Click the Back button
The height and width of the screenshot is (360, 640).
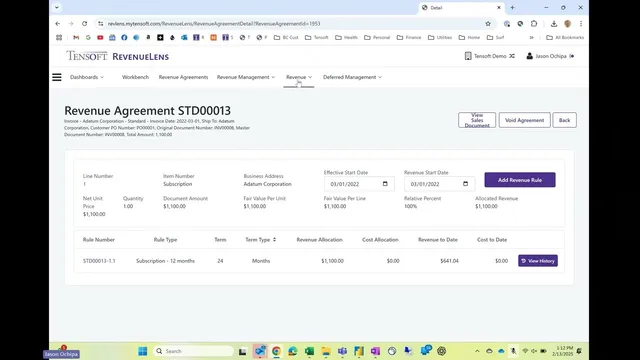click(x=564, y=120)
